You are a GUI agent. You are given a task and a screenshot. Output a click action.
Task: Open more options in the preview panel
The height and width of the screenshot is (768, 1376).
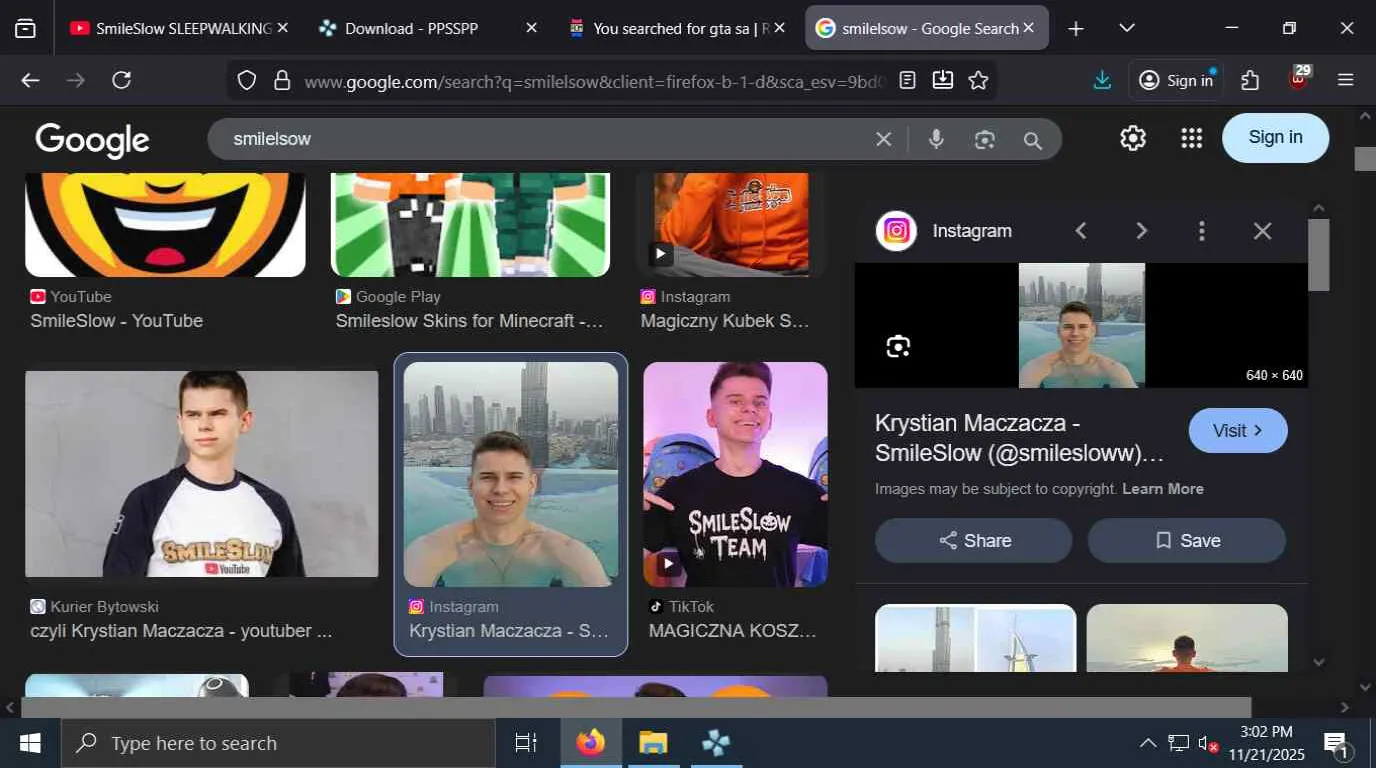[x=1202, y=231]
